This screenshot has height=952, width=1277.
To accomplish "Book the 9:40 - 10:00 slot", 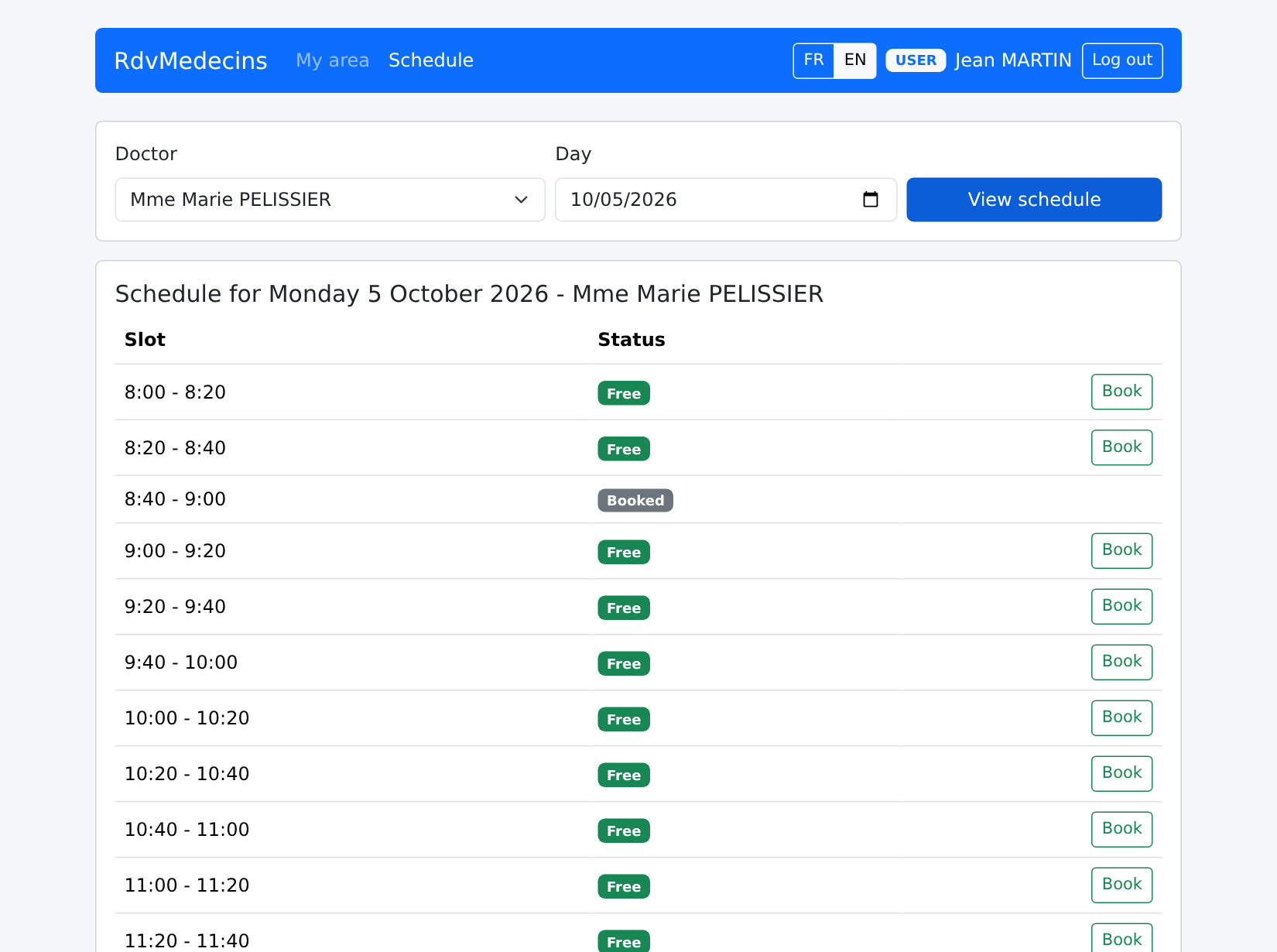I will pos(1121,662).
